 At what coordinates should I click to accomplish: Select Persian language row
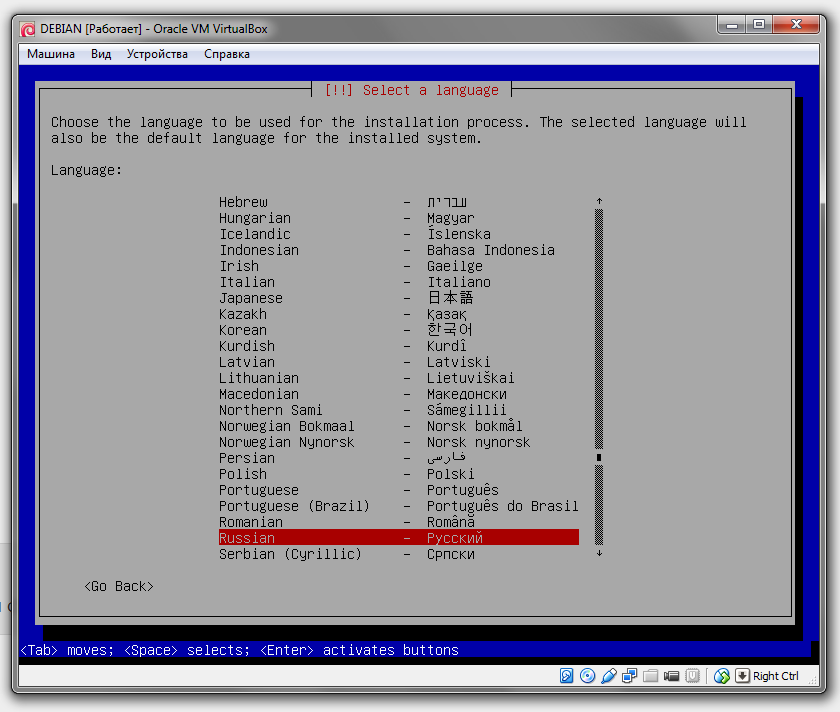399,458
